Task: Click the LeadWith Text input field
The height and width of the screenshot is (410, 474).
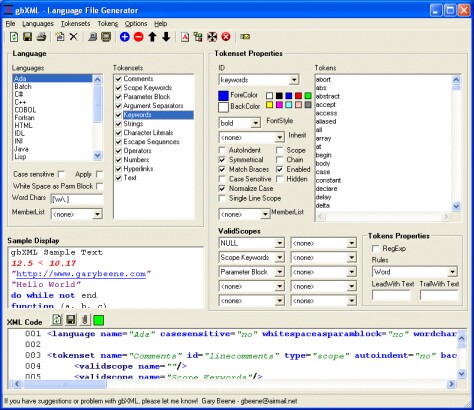Action: (391, 295)
